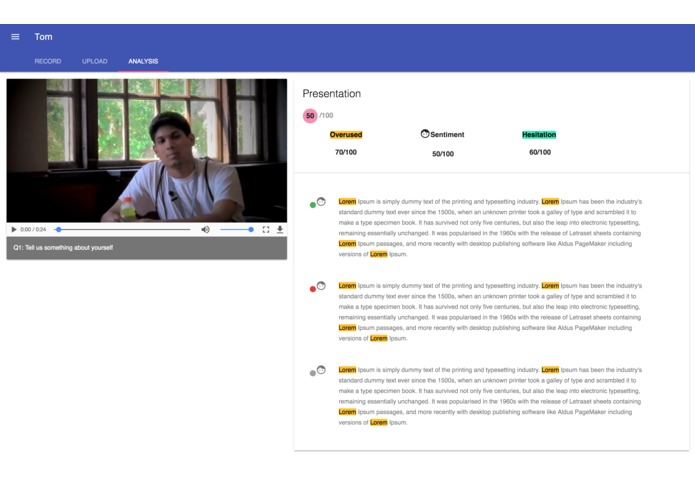This screenshot has width=695, height=494.
Task: Click the green sentiment dot
Action: pos(312,205)
